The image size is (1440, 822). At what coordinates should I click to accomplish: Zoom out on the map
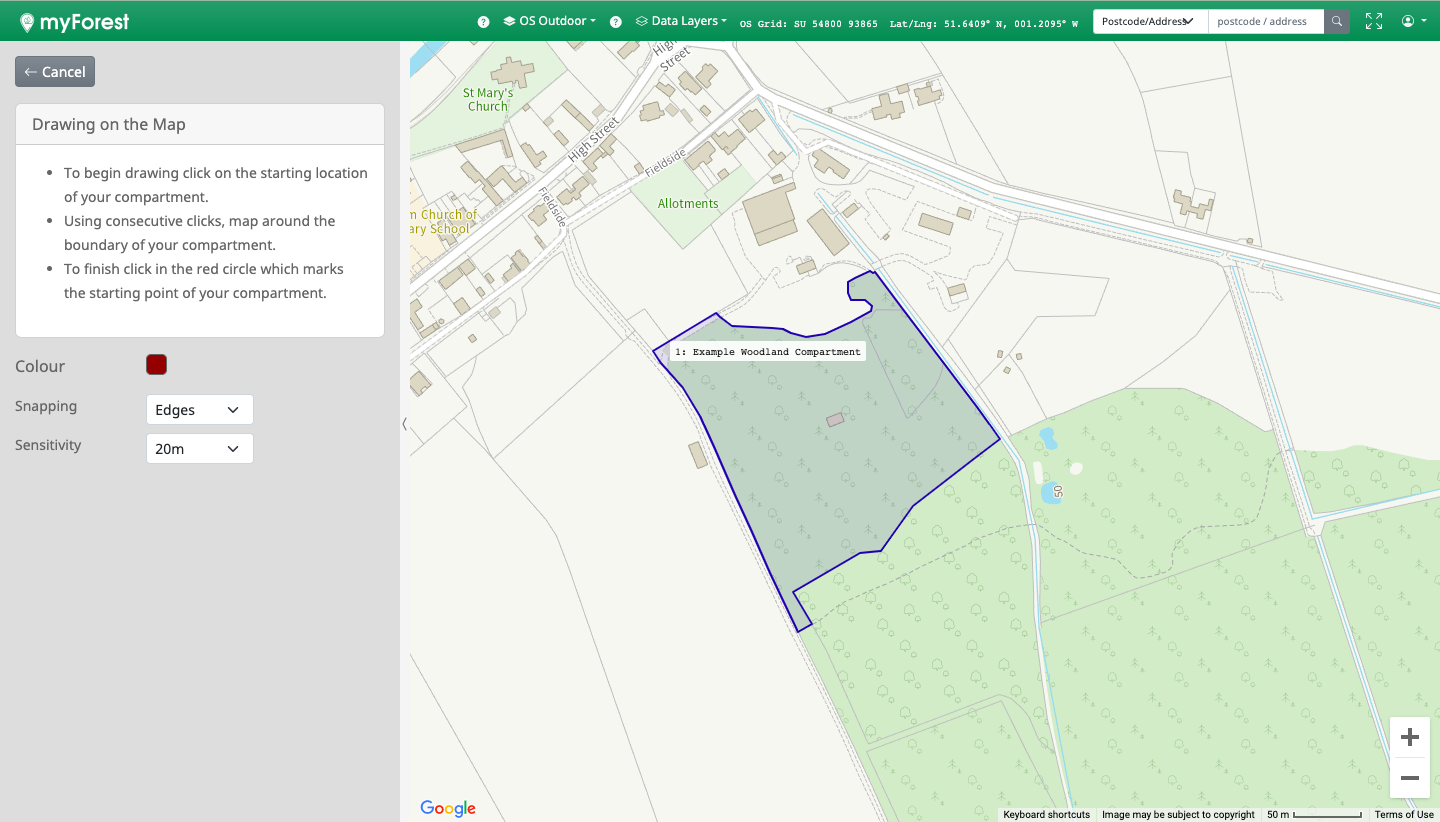point(1410,778)
